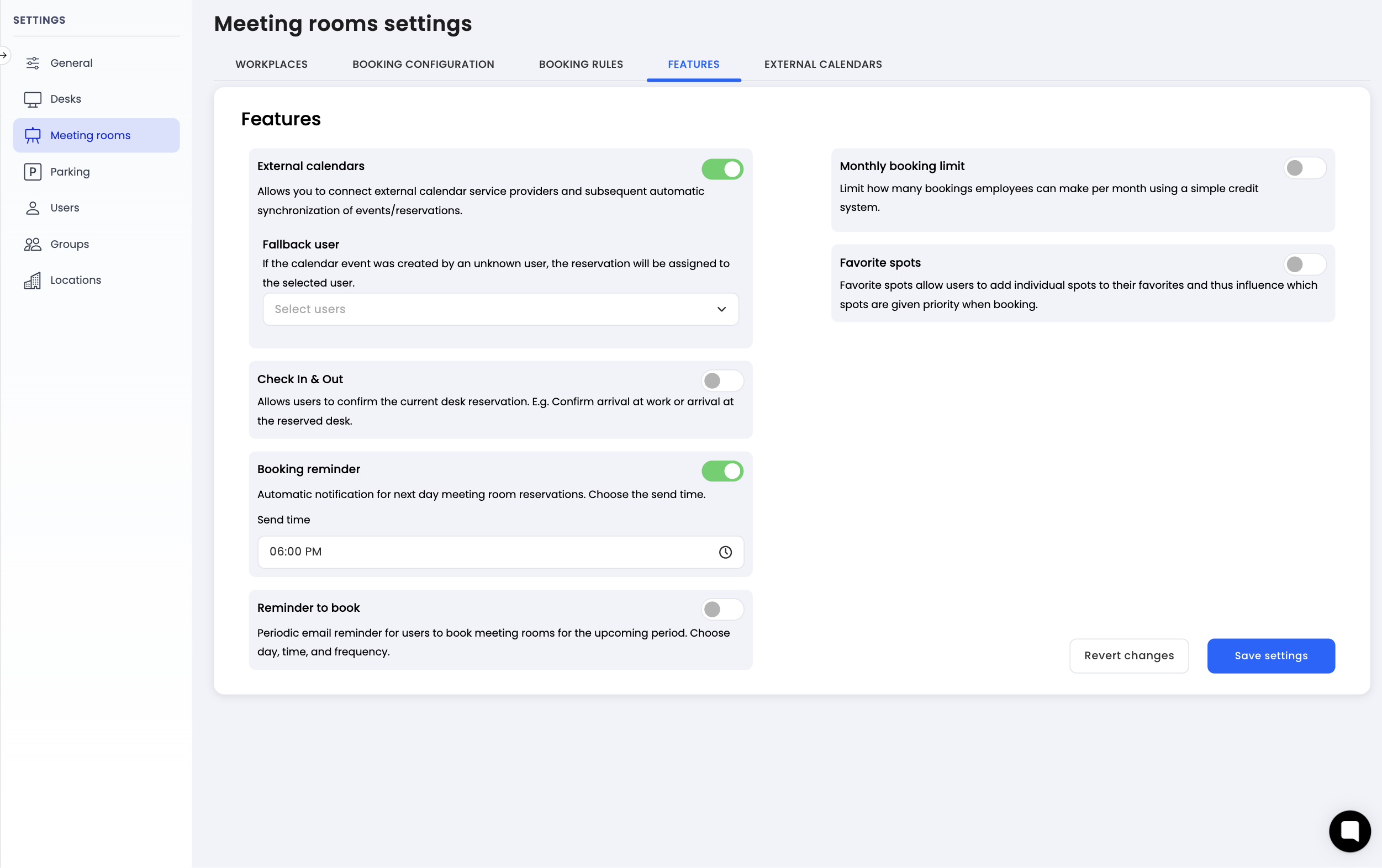Click the Revert changes button

pyautogui.click(x=1128, y=656)
